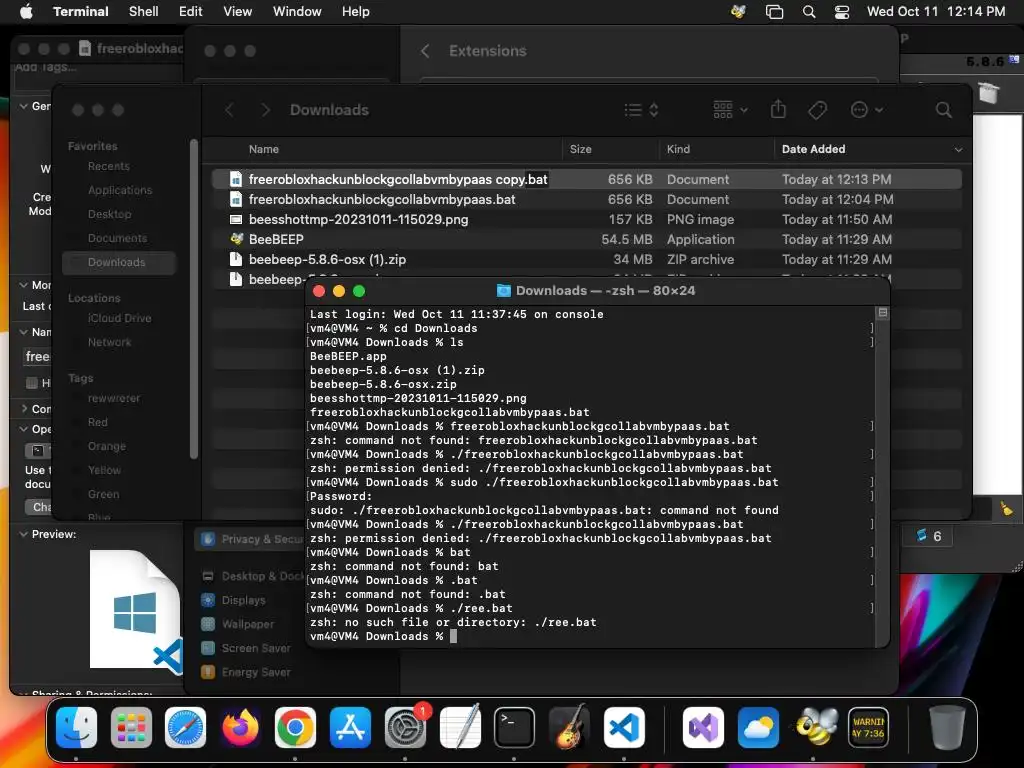Select the BeeBEEP application row
Viewport: 1024px width, 768px height.
point(586,240)
